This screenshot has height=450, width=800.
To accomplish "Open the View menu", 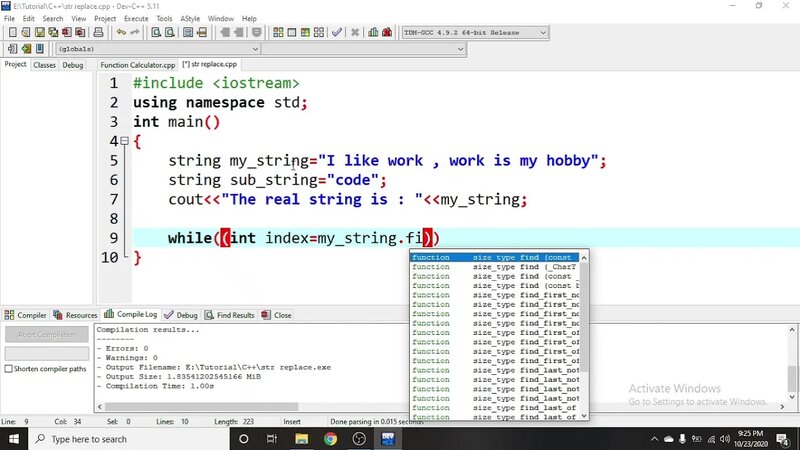I will pyautogui.click(x=79, y=18).
